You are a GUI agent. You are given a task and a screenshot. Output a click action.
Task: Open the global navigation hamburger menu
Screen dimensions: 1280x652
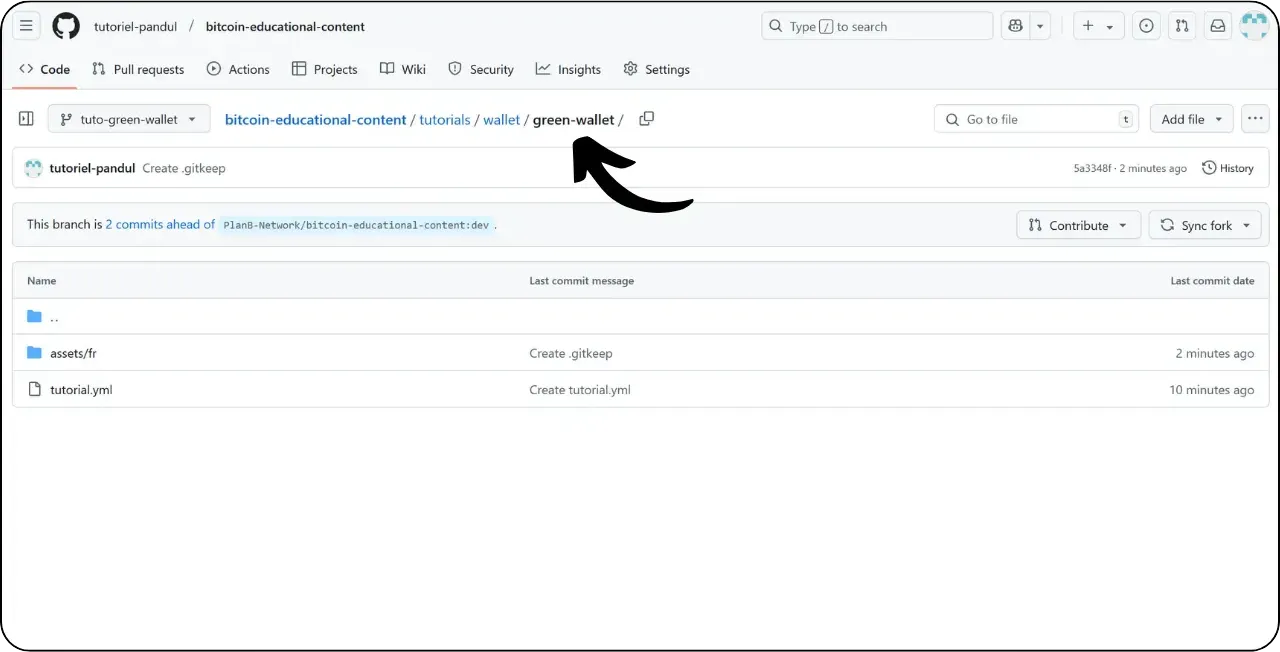(x=26, y=26)
